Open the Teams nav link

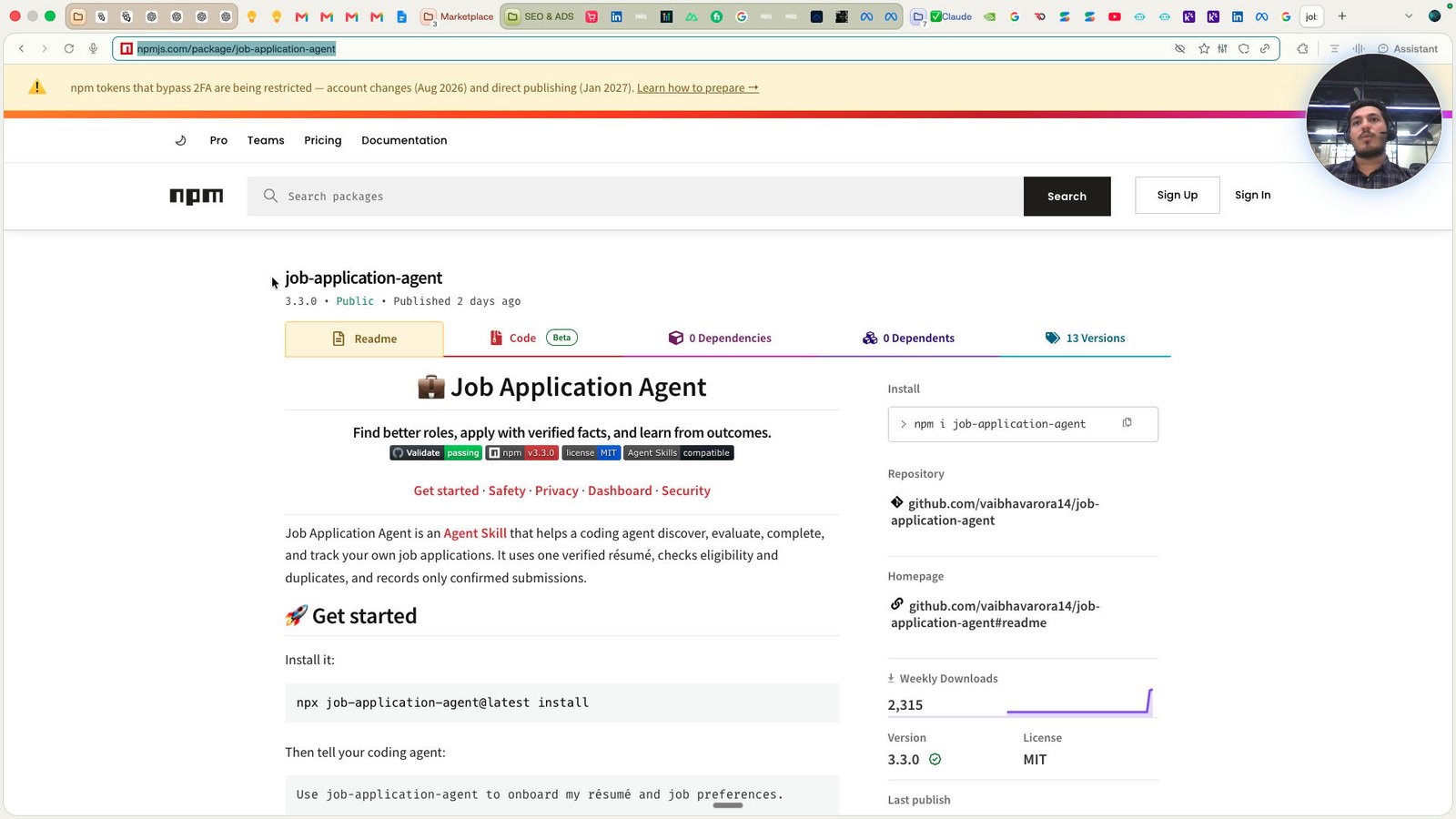[x=266, y=140]
